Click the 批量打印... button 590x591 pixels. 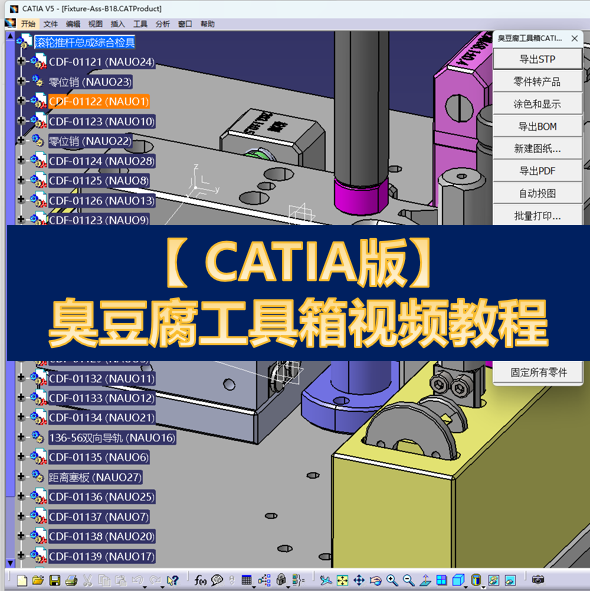pos(537,216)
